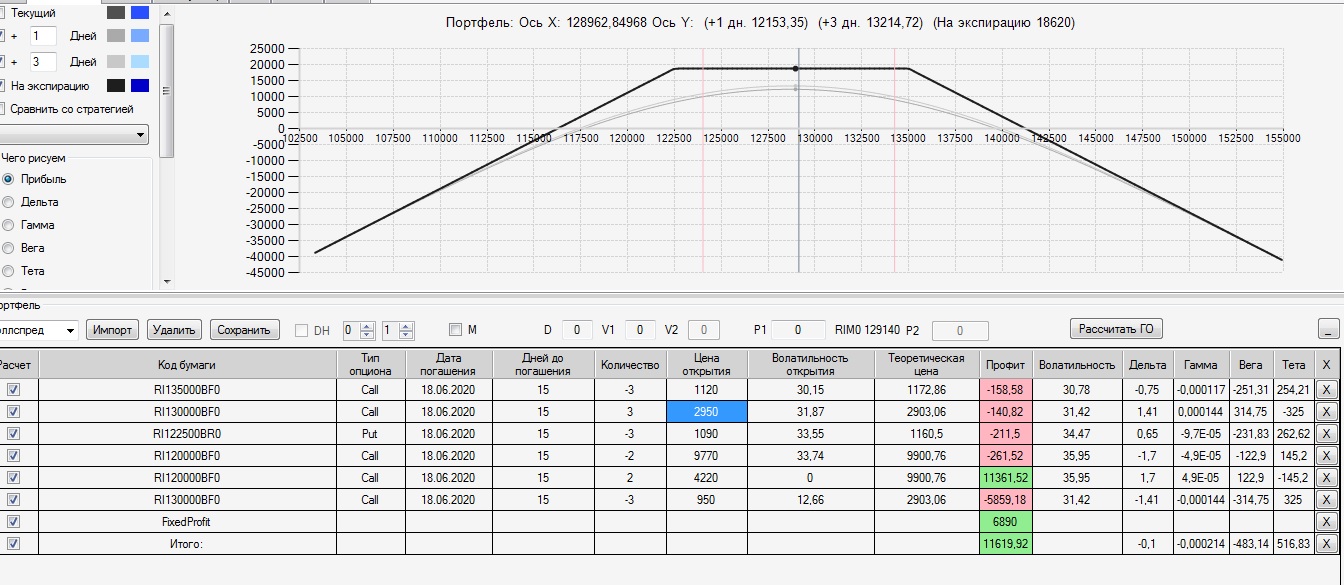Click the Удалить button

(175, 330)
